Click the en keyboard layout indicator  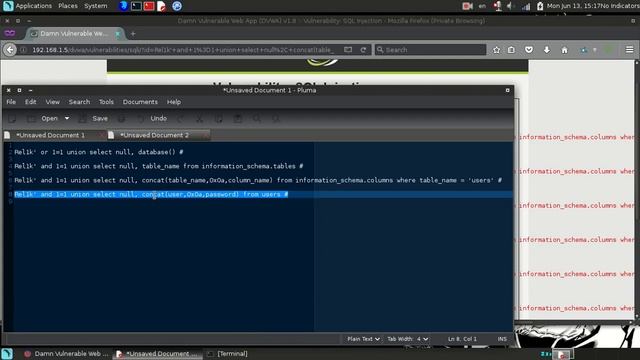pos(482,6)
